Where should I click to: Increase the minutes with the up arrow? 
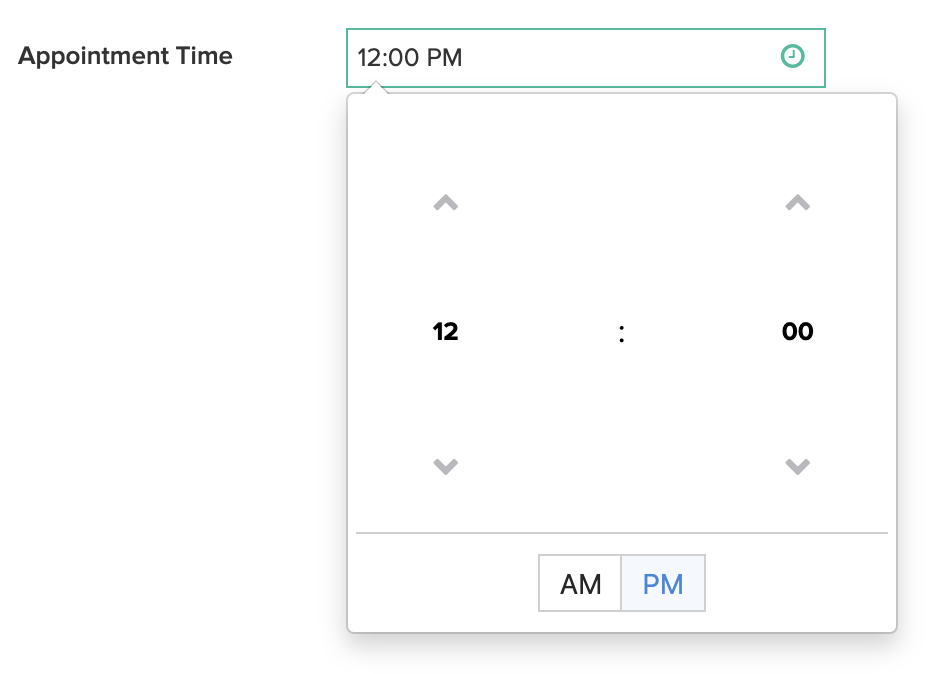(797, 203)
